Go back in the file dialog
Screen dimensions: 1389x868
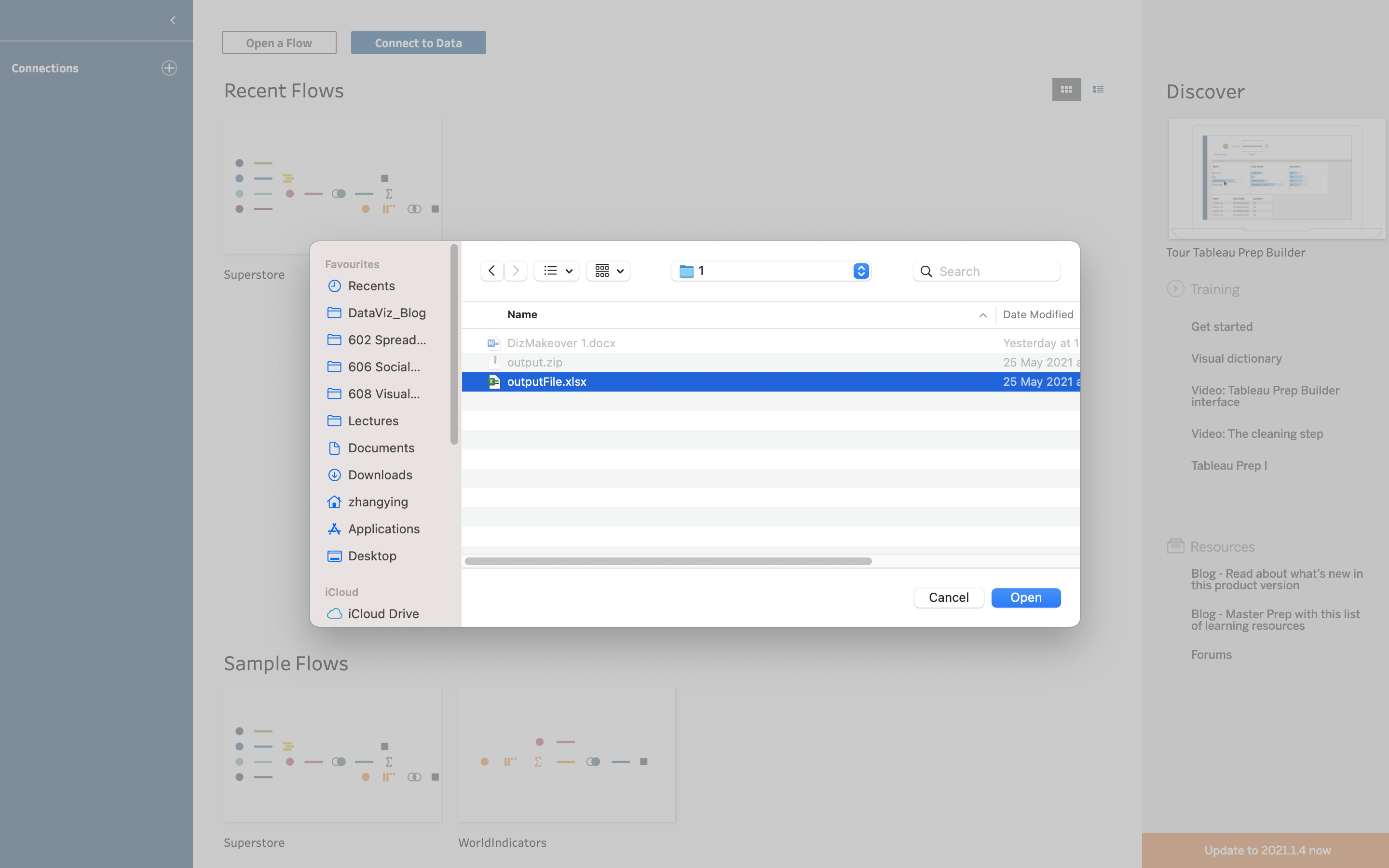[492, 271]
